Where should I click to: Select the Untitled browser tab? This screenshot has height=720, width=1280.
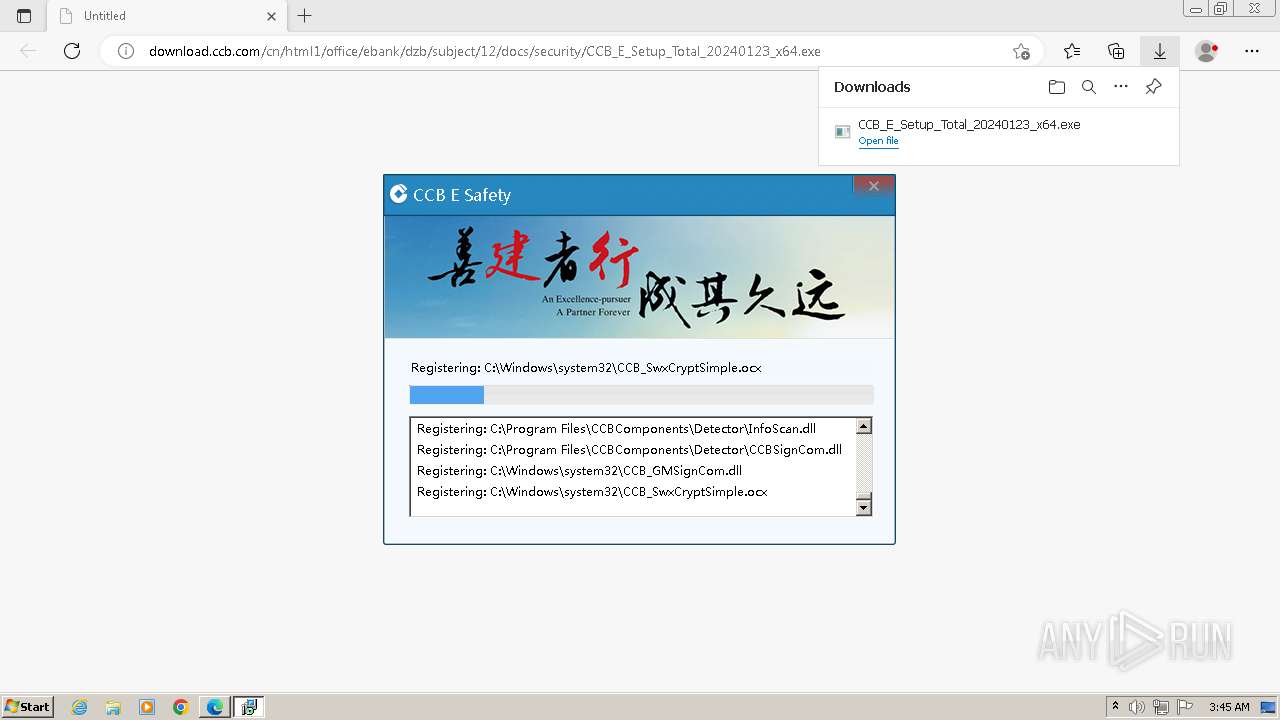[x=166, y=16]
